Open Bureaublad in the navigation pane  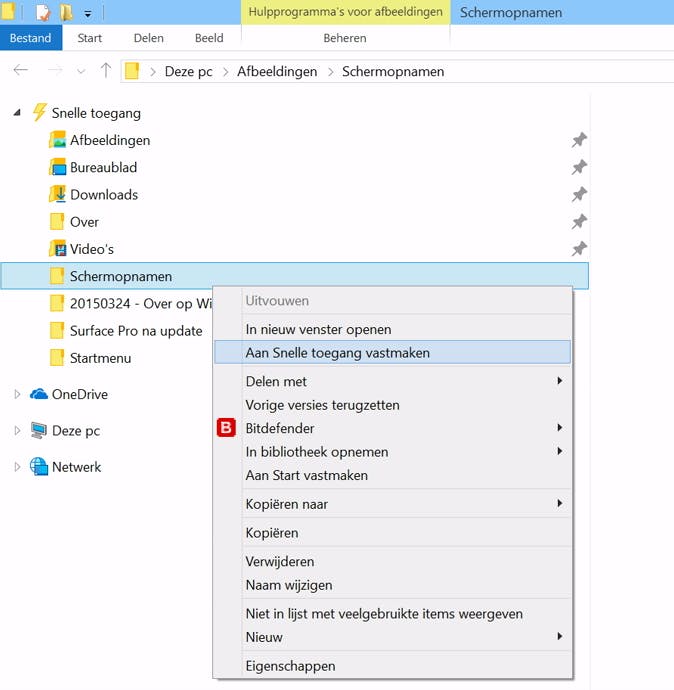point(103,168)
